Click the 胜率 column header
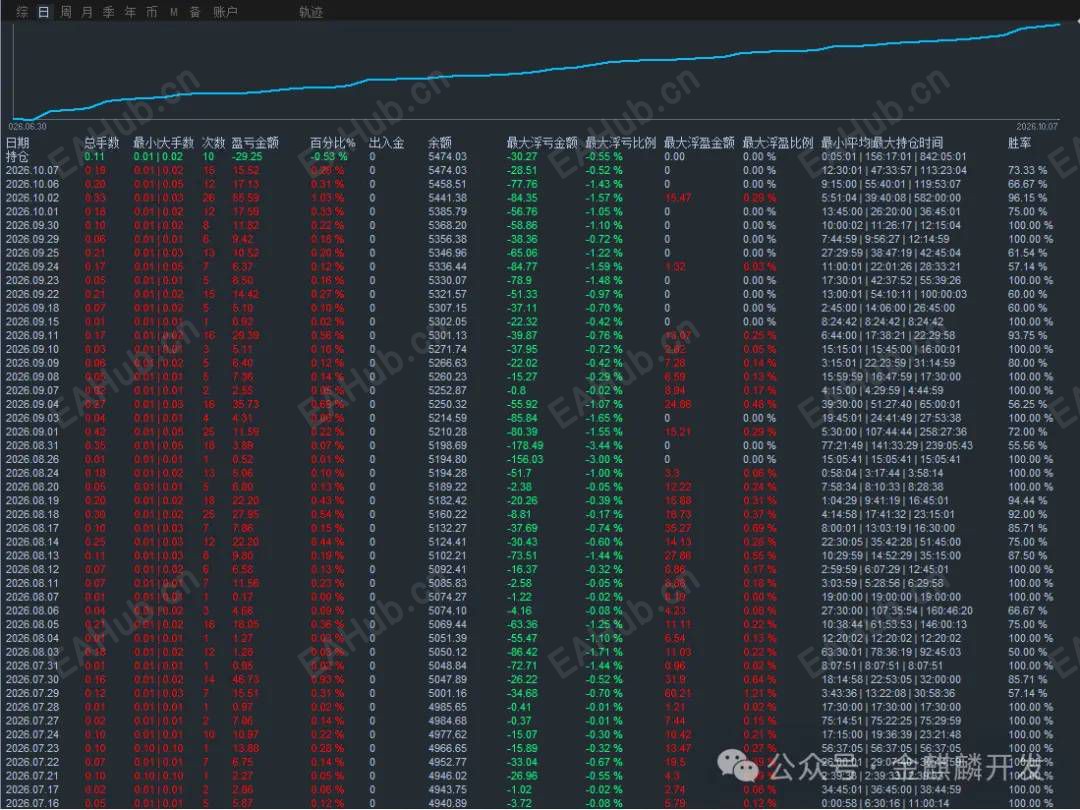The width and height of the screenshot is (1080, 810). pyautogui.click(x=1019, y=143)
